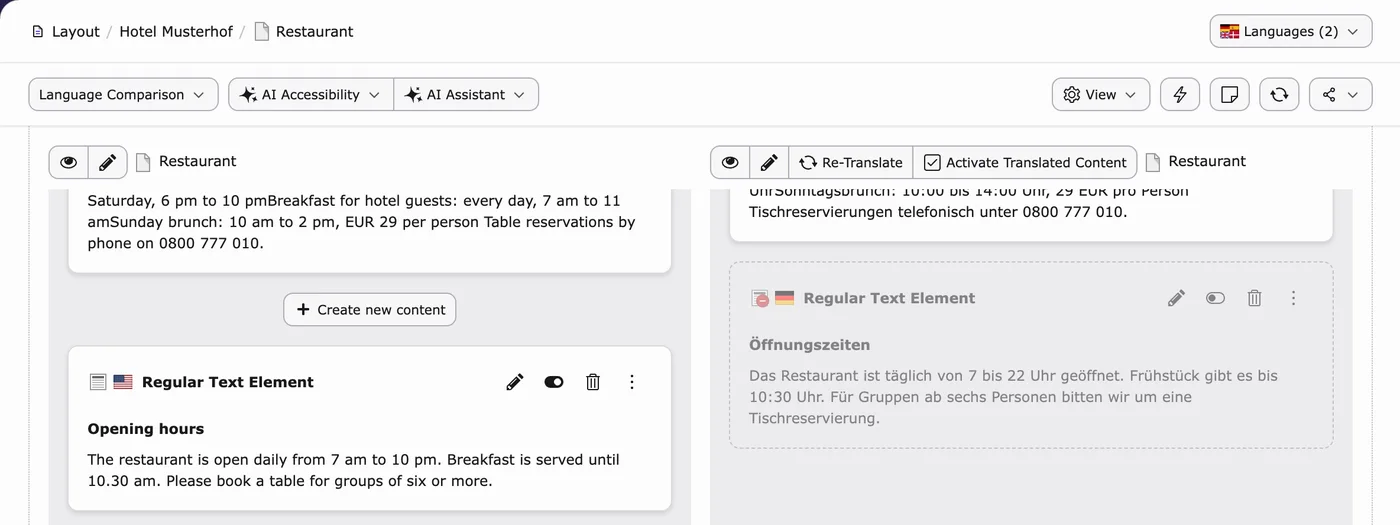Delete the German Regular Text Element

(1254, 298)
